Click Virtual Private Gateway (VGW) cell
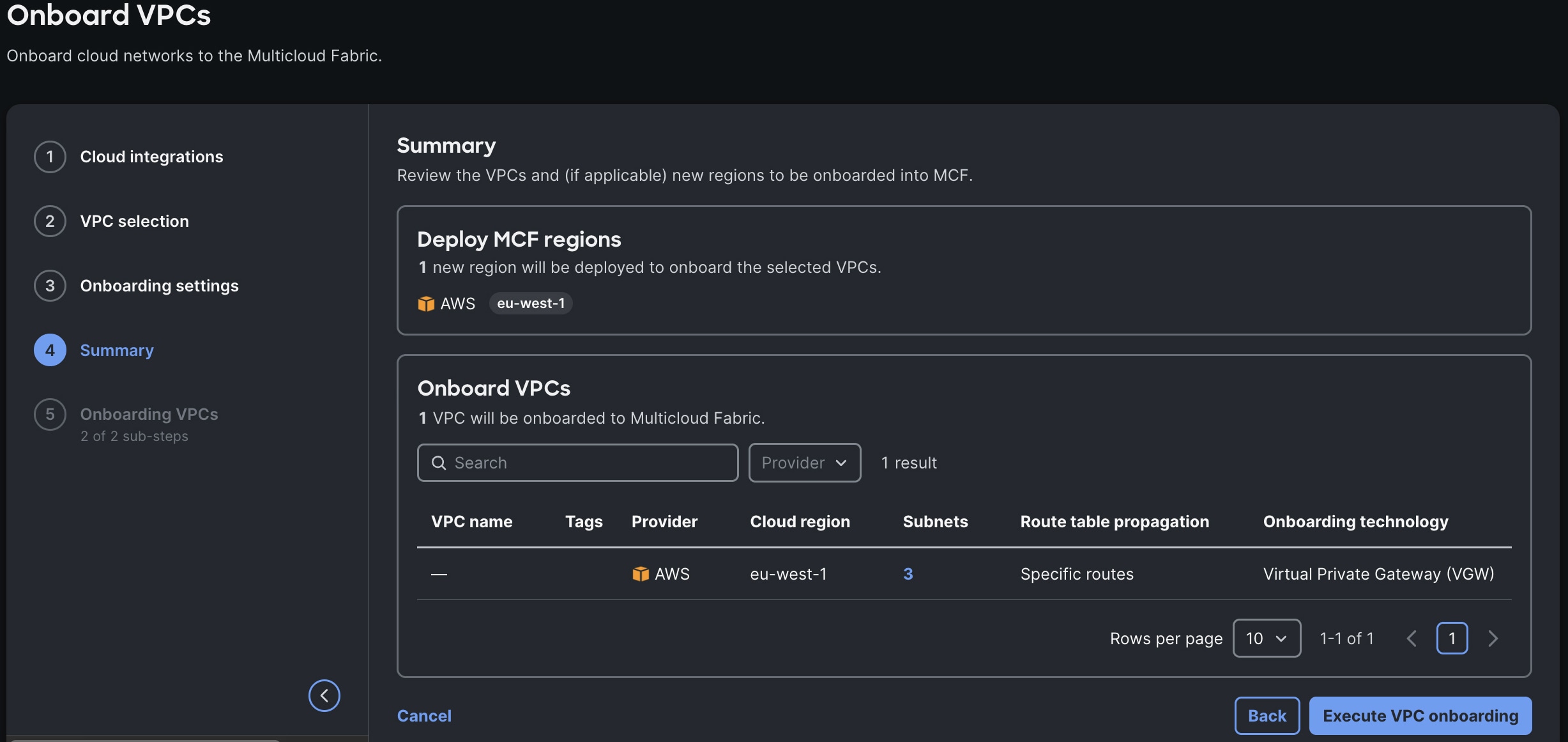1568x742 pixels. coord(1379,574)
